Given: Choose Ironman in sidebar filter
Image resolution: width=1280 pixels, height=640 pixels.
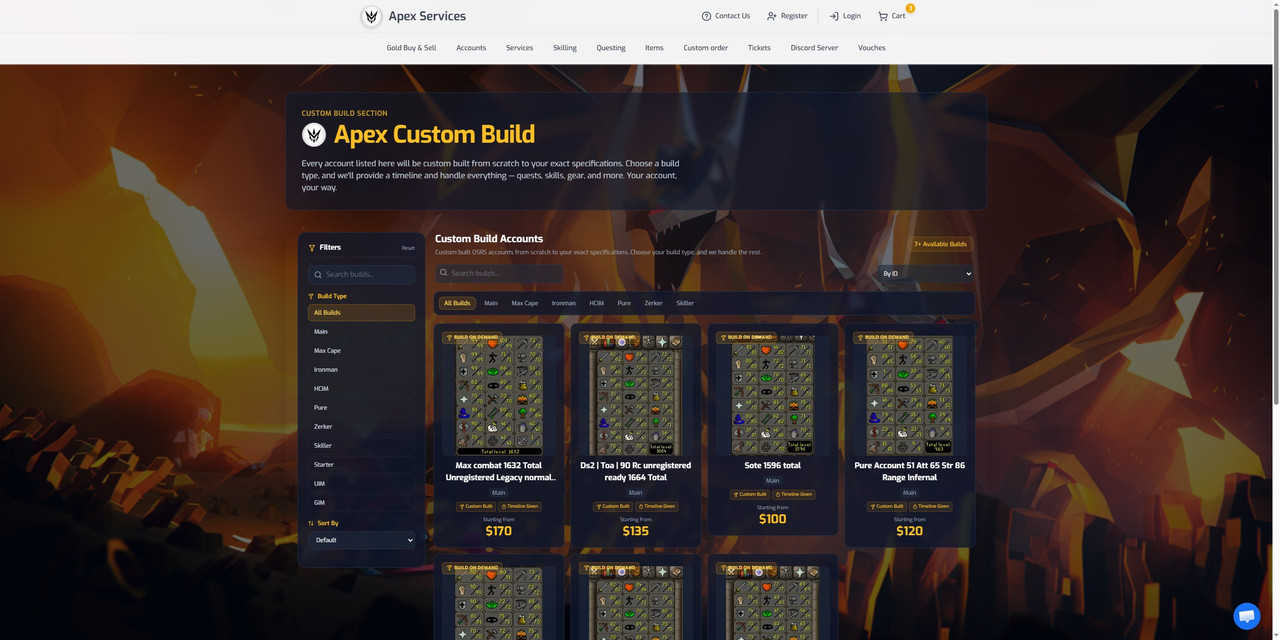Looking at the screenshot, I should tap(361, 370).
